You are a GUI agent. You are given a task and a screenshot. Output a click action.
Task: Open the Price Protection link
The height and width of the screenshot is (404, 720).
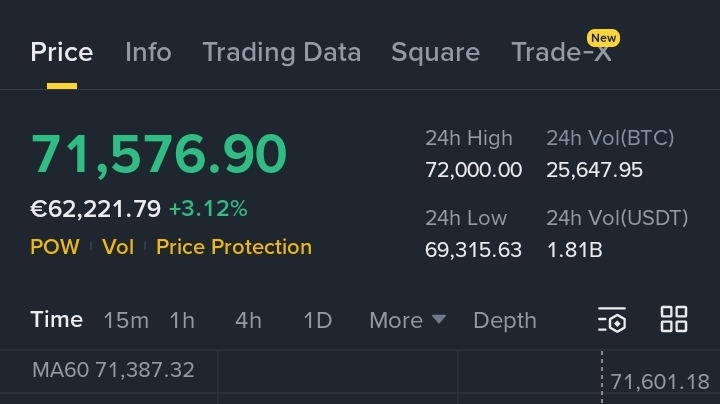(234, 247)
